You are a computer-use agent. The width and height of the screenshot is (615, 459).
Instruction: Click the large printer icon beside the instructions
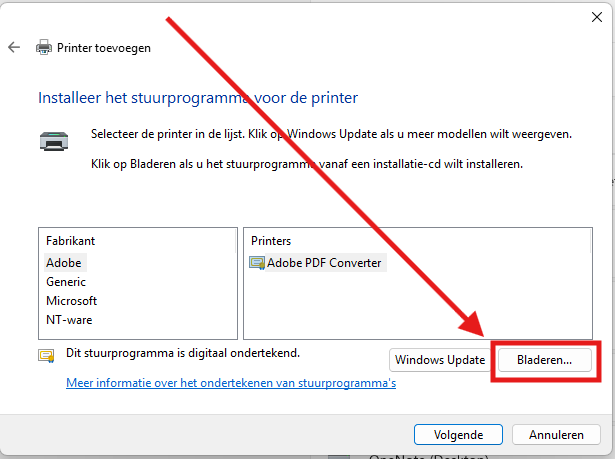click(52, 141)
